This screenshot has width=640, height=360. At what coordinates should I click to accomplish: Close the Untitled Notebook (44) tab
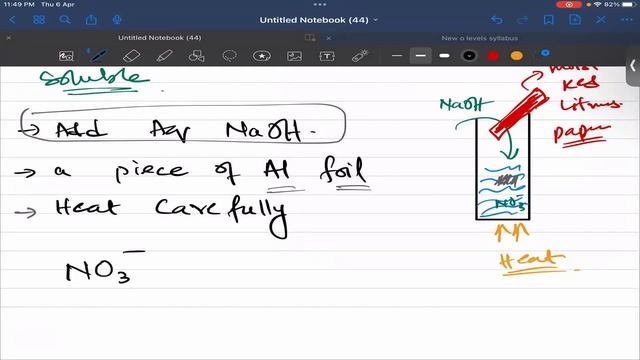[x=9, y=38]
